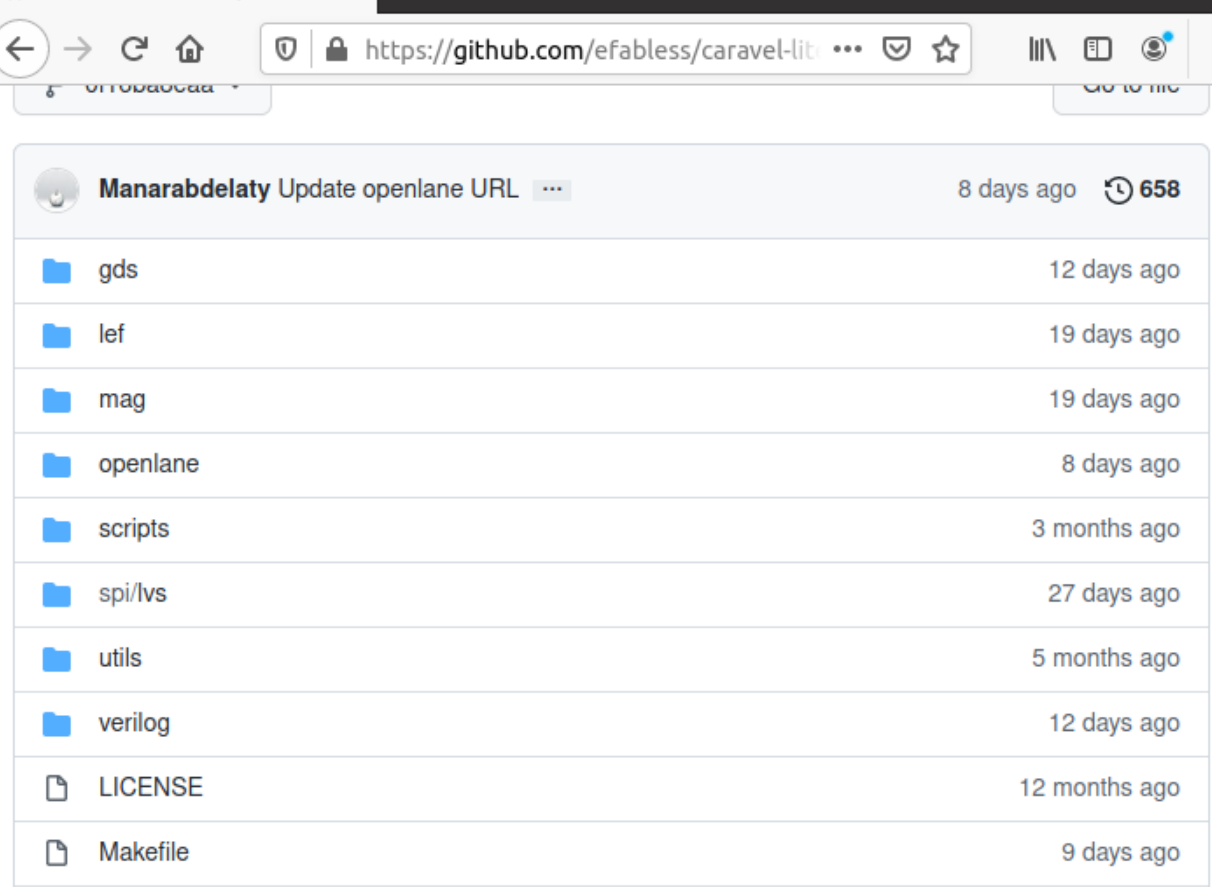Open the page actions ellipsis in address bar

pos(847,48)
